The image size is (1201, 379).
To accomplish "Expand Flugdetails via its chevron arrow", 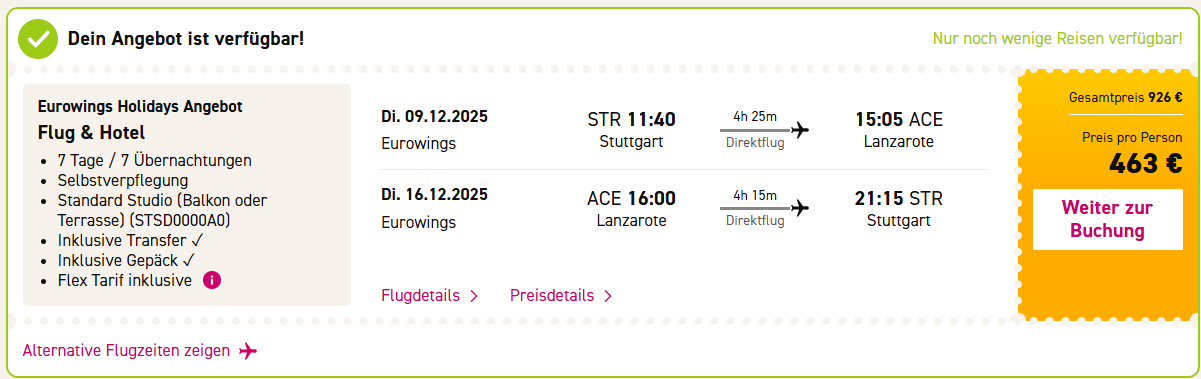I will pos(474,296).
